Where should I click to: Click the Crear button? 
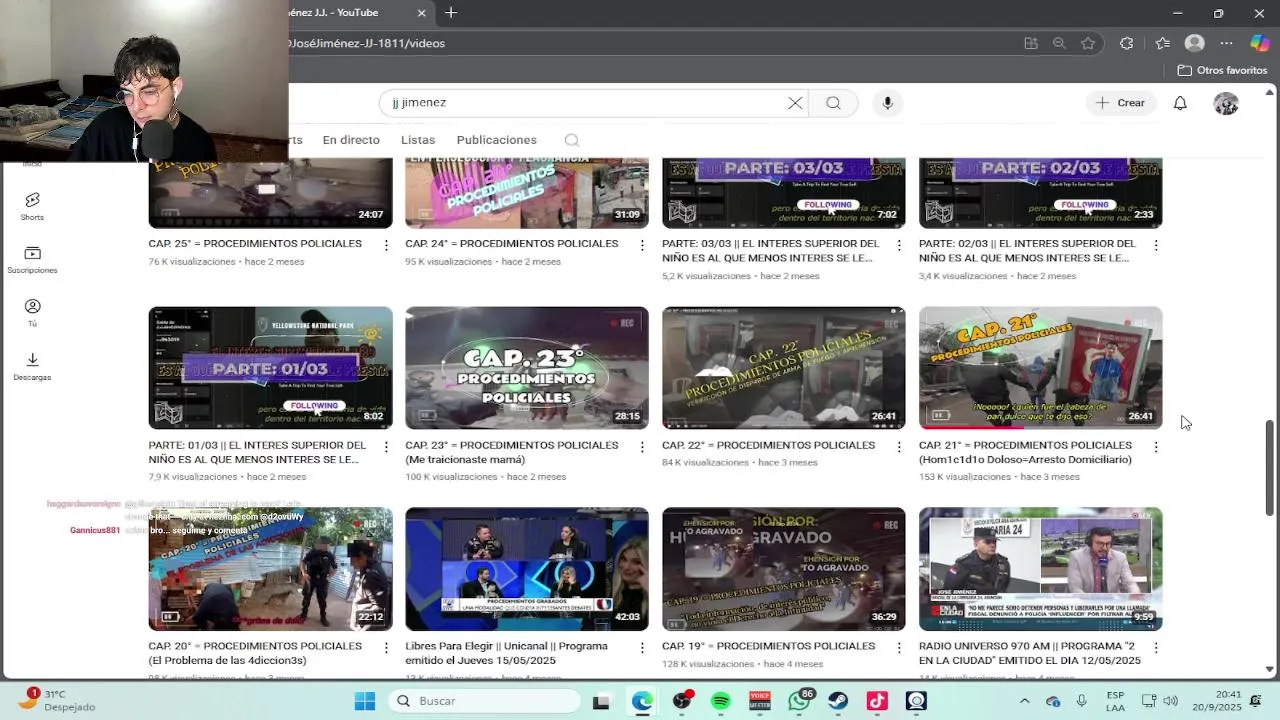click(1120, 103)
